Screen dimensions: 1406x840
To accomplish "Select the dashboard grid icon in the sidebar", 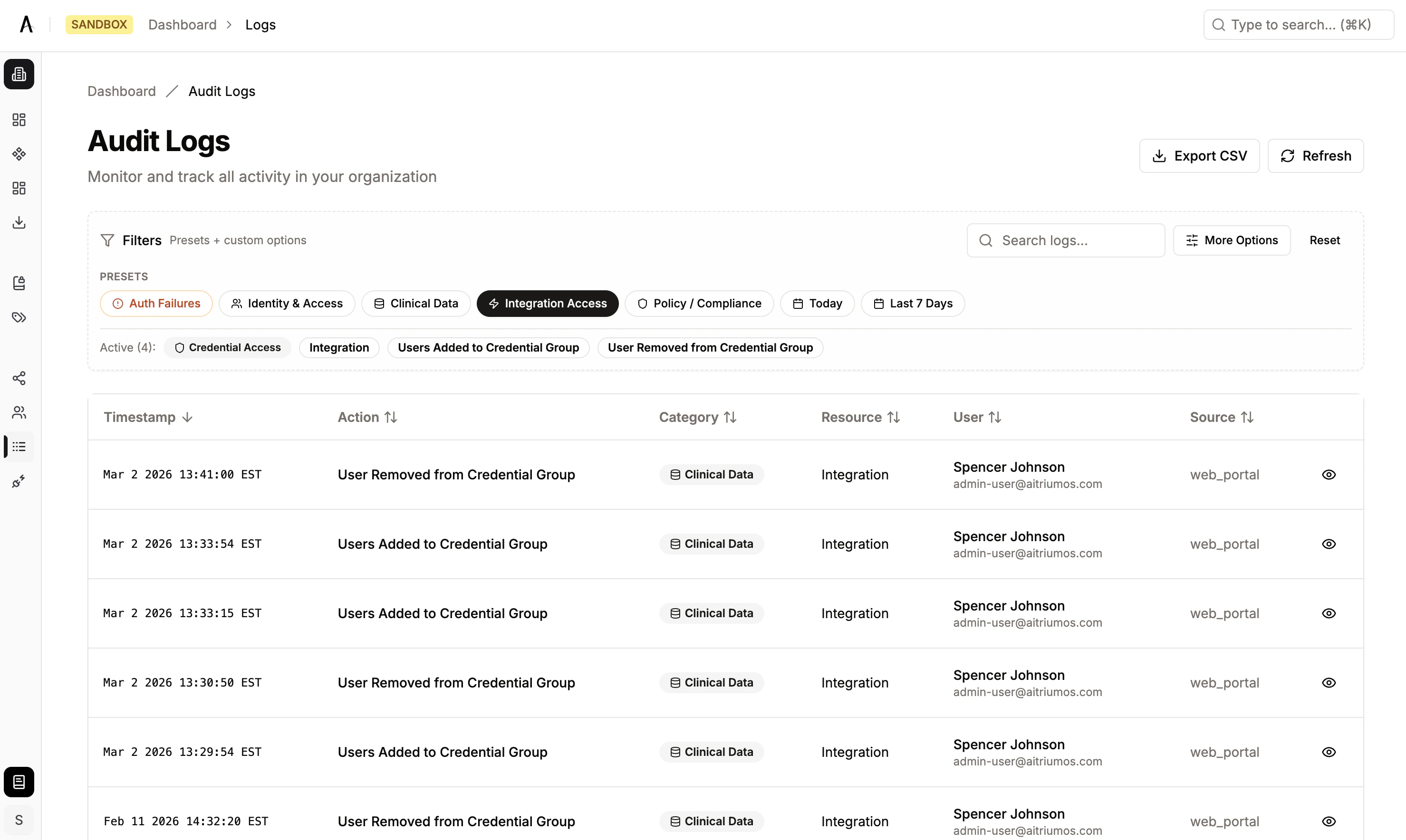I will (19, 119).
